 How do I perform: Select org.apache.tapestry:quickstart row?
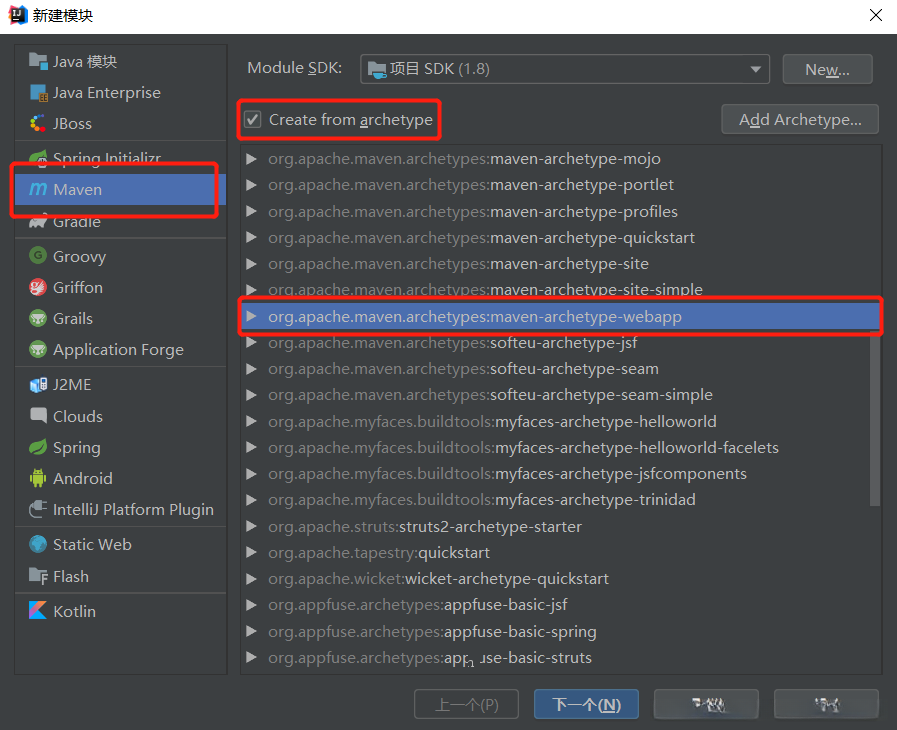(560, 553)
